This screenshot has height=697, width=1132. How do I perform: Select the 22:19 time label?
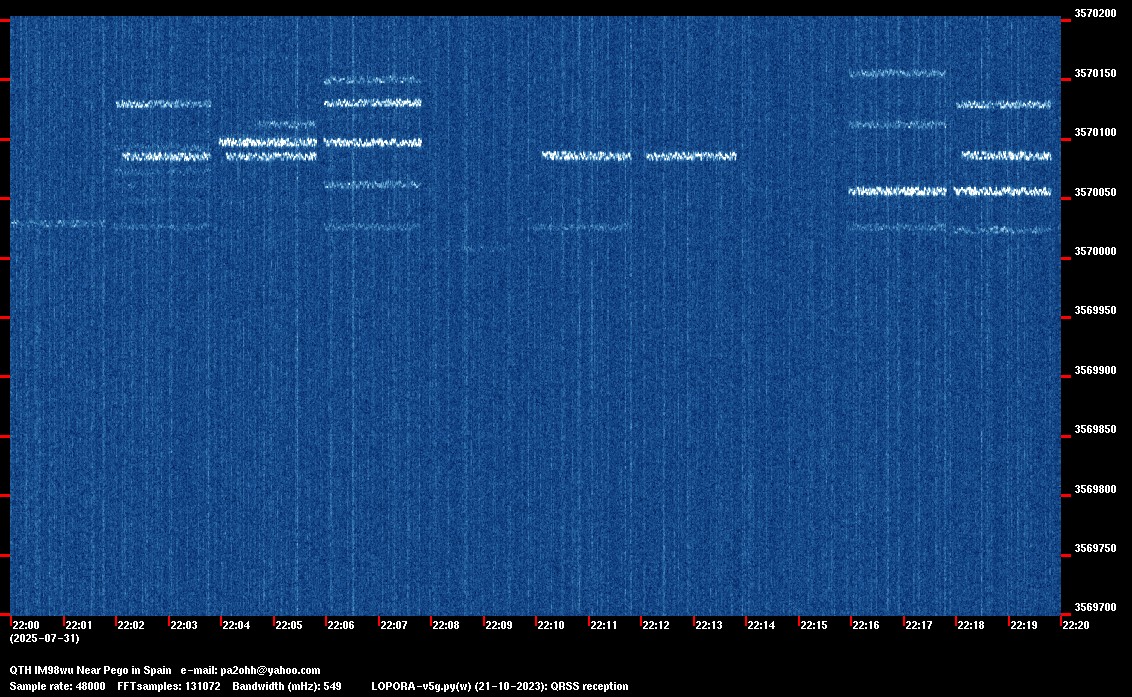pyautogui.click(x=1024, y=625)
